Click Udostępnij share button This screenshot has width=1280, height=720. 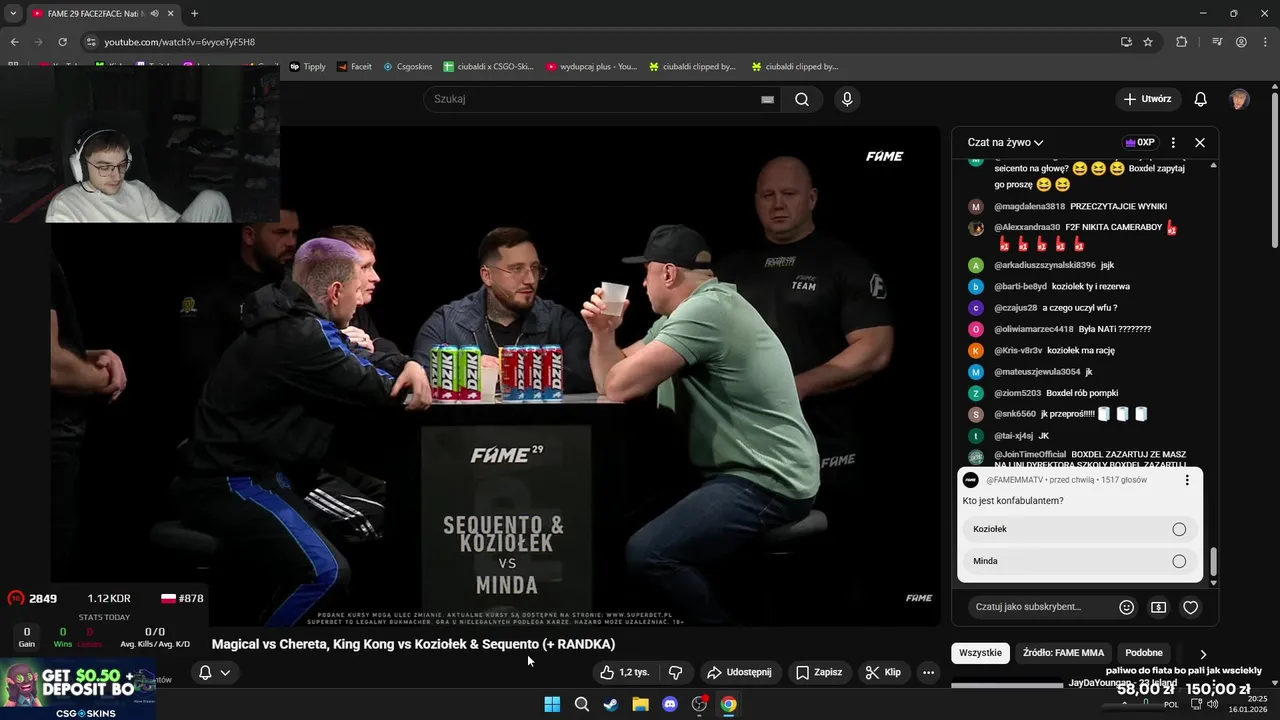click(739, 672)
